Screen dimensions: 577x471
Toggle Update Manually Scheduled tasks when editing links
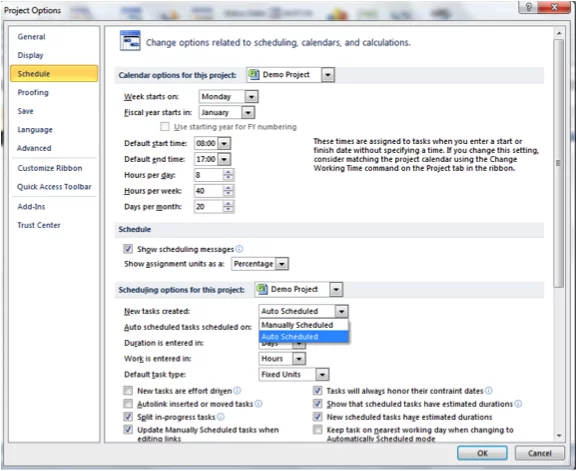point(128,430)
